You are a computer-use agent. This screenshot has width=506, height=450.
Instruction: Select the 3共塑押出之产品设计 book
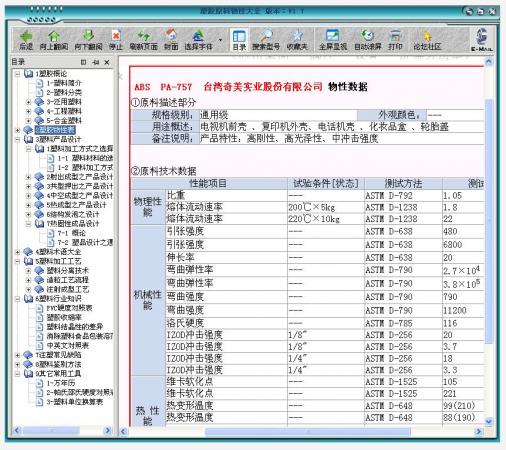(x=39, y=186)
